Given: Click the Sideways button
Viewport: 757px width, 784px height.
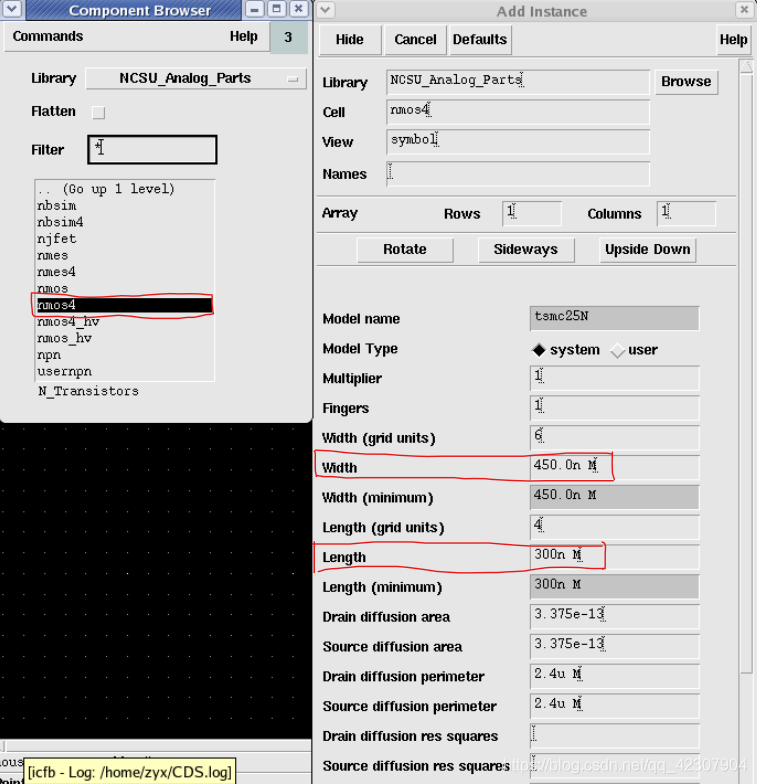Looking at the screenshot, I should (x=526, y=250).
